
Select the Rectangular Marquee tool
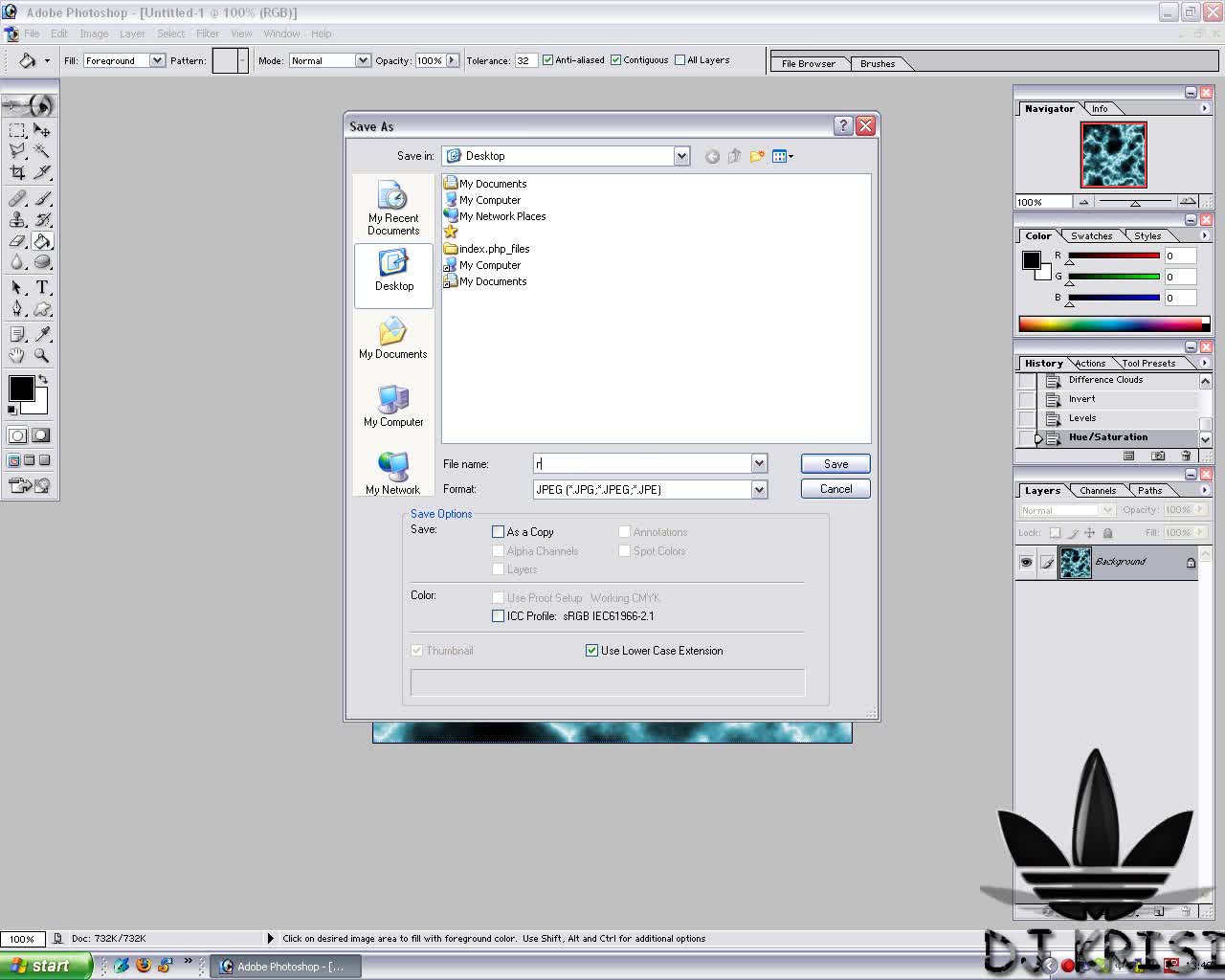[17, 130]
